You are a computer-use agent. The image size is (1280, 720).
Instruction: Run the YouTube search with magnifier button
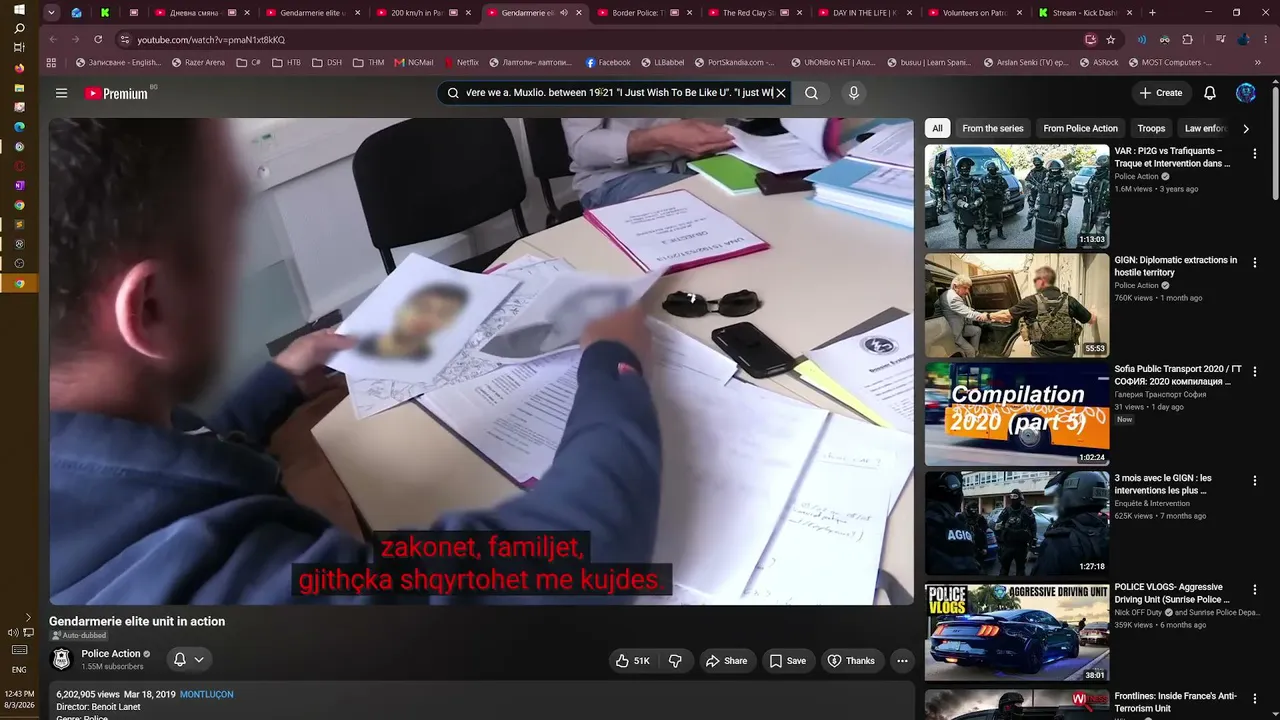click(x=811, y=93)
